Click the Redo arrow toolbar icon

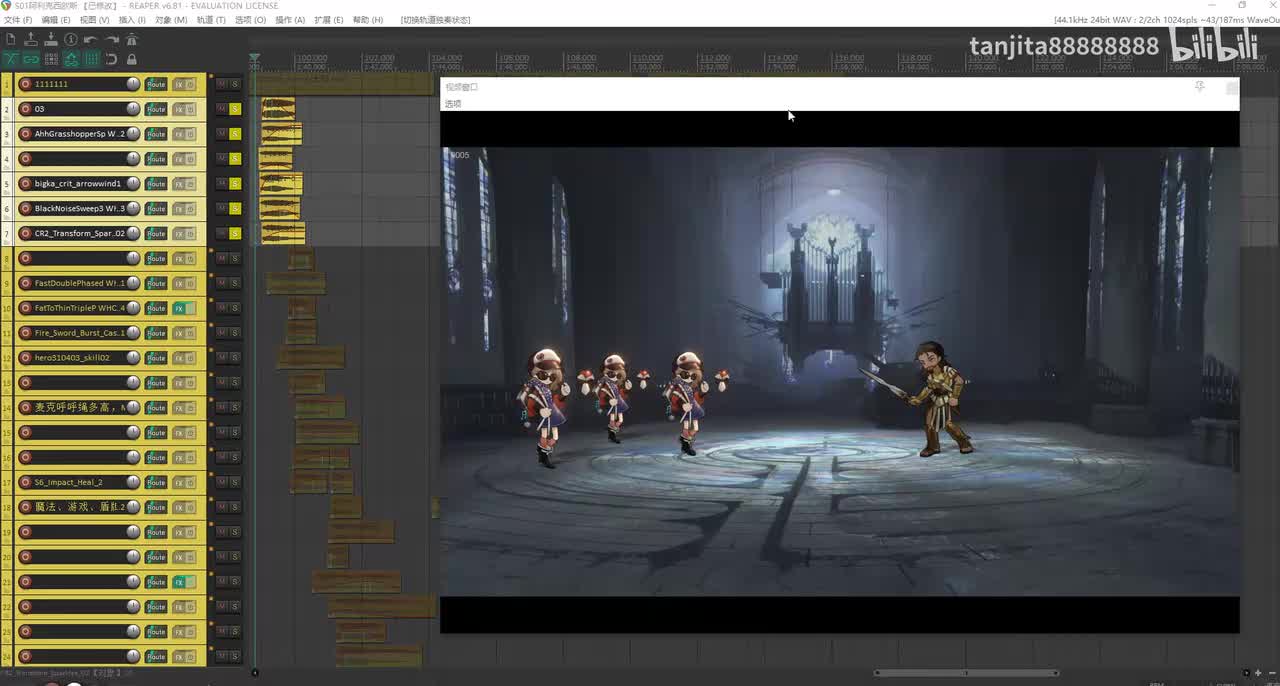click(111, 39)
